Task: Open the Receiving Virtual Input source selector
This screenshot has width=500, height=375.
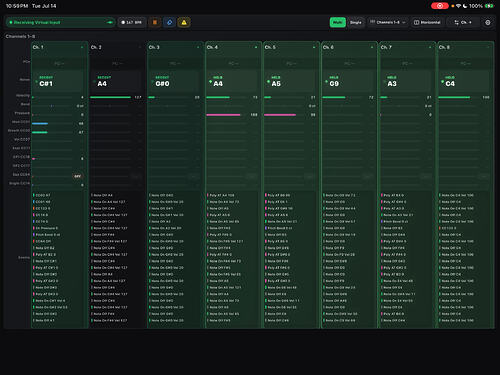Action: pyautogui.click(x=60, y=22)
